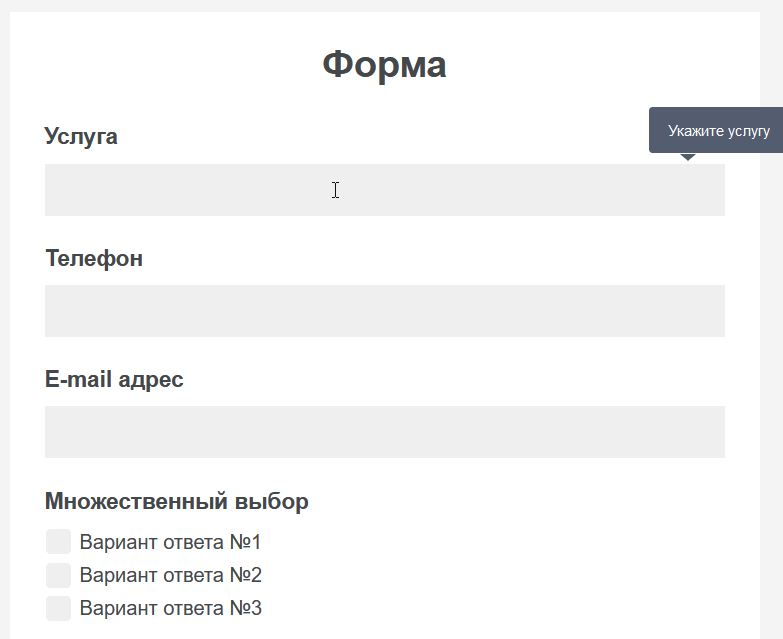Focus the Телефон text field
The width and height of the screenshot is (783, 639).
tap(384, 311)
